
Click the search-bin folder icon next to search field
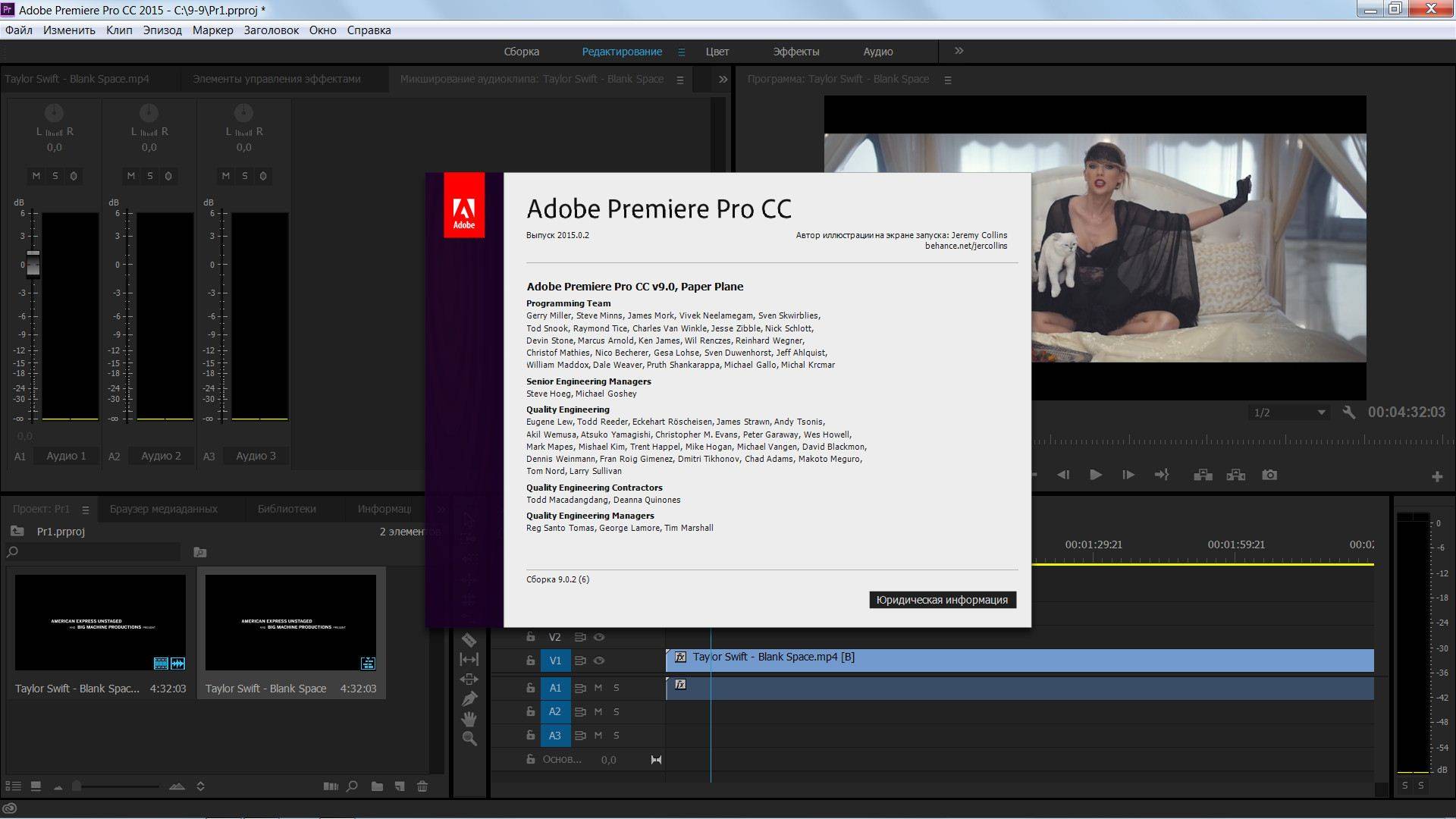point(200,552)
